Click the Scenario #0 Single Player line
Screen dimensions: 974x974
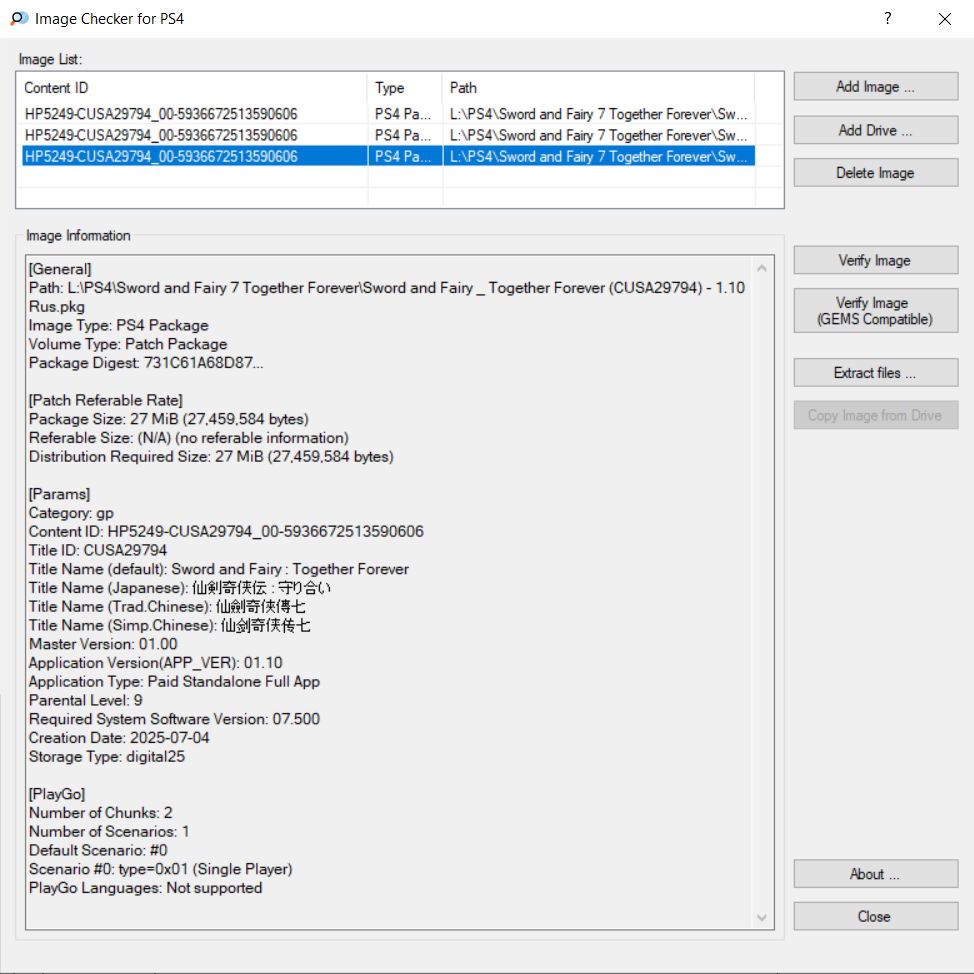click(x=160, y=869)
